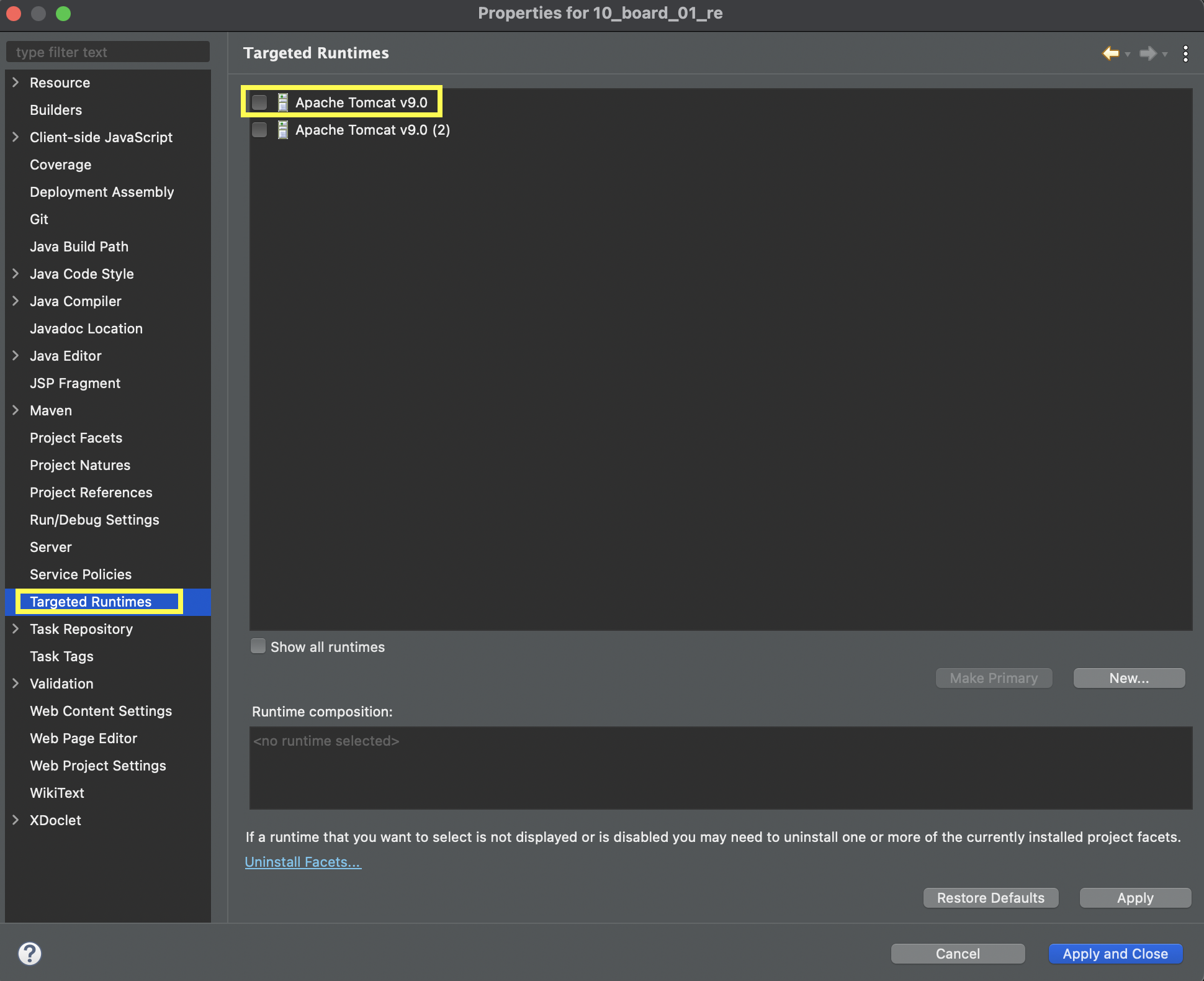Click the help question mark icon
1204x981 pixels.
click(x=29, y=953)
